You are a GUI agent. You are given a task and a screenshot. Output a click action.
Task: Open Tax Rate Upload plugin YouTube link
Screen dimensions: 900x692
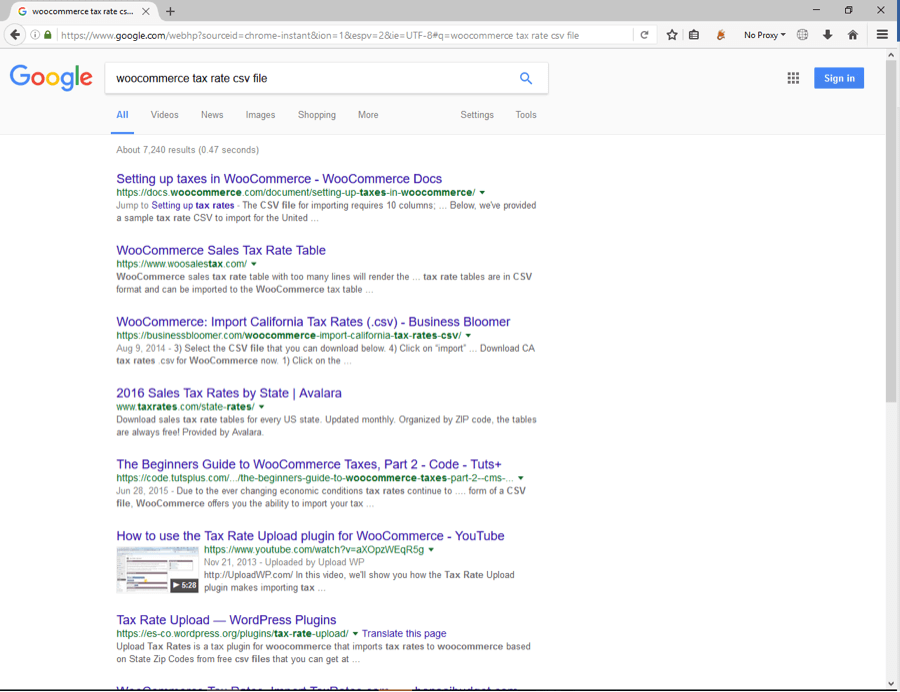pyautogui.click(x=311, y=536)
